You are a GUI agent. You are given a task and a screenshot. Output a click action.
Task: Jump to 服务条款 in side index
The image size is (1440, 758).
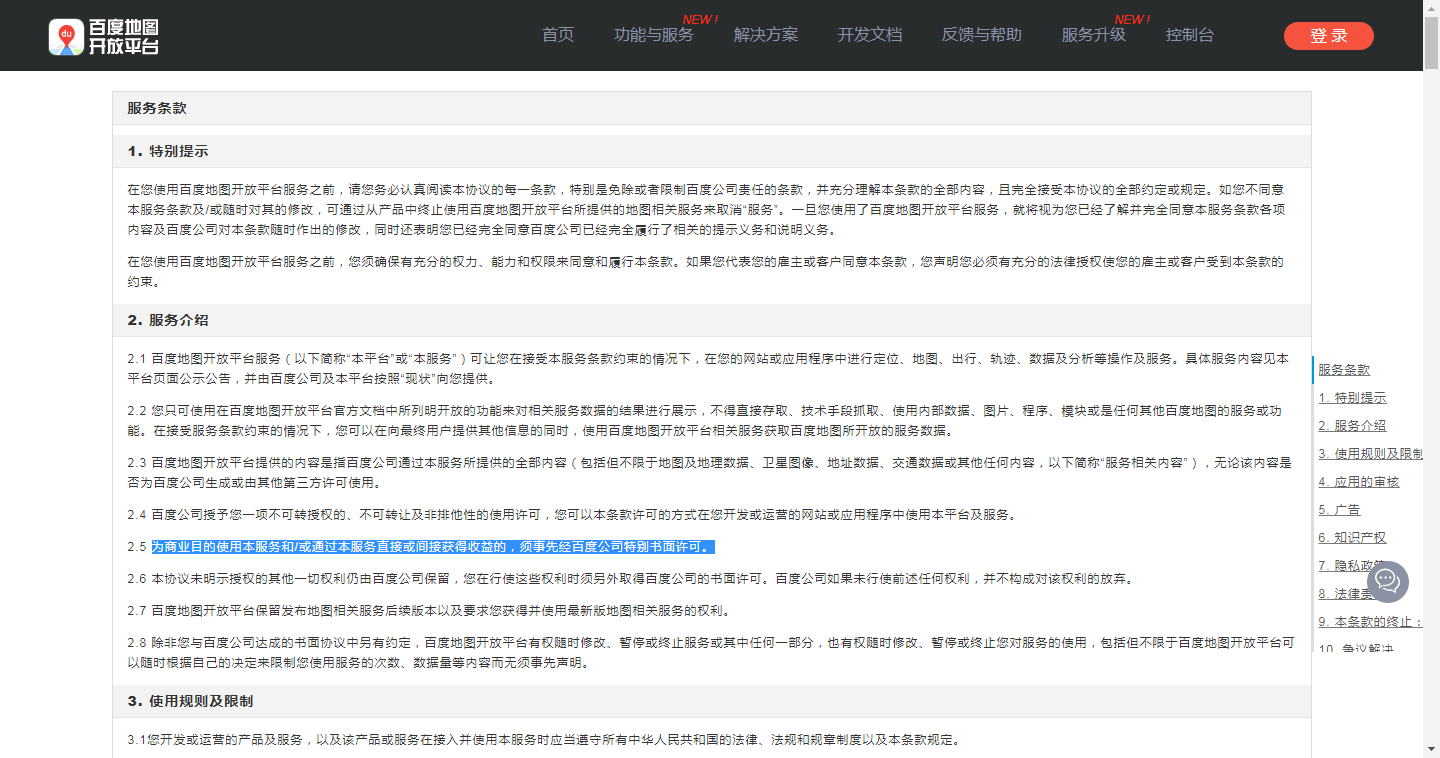[x=1344, y=370]
